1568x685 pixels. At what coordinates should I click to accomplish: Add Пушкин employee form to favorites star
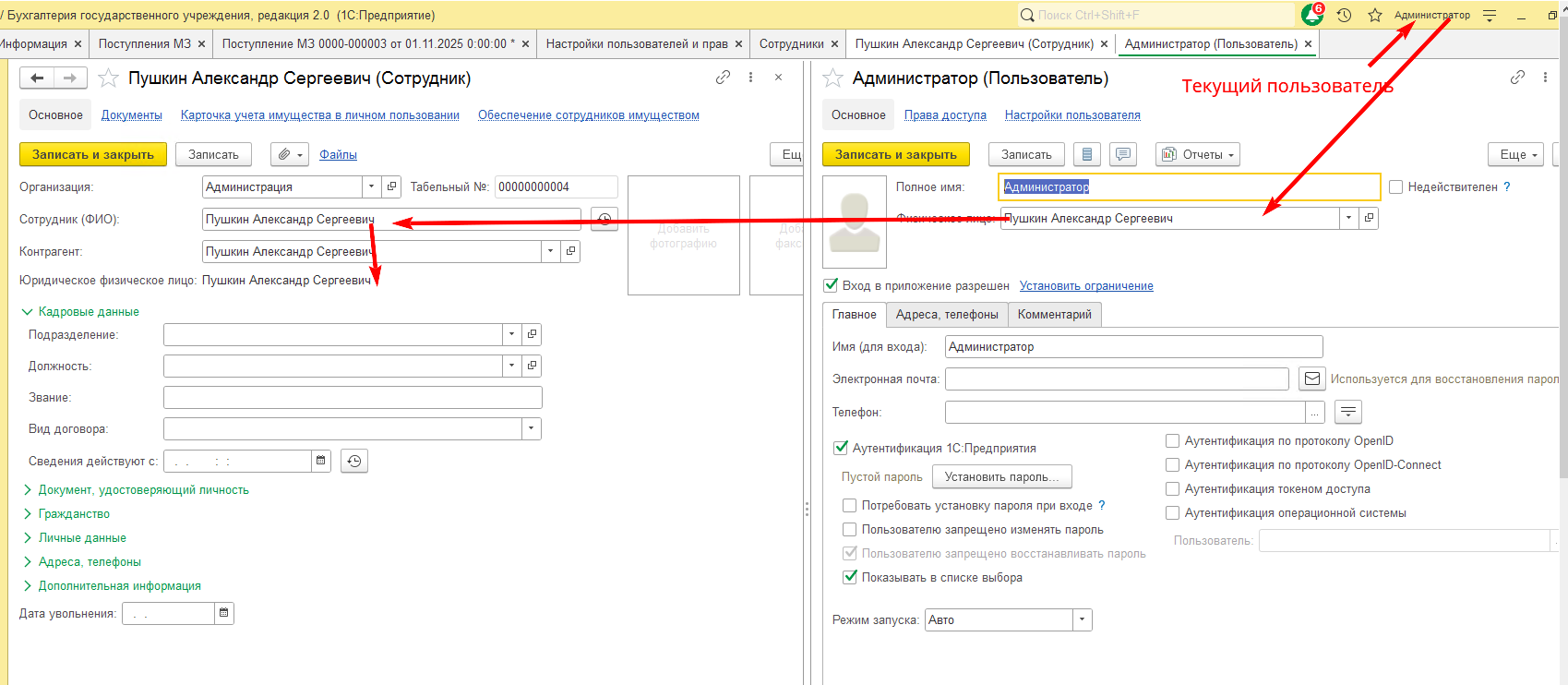point(108,78)
